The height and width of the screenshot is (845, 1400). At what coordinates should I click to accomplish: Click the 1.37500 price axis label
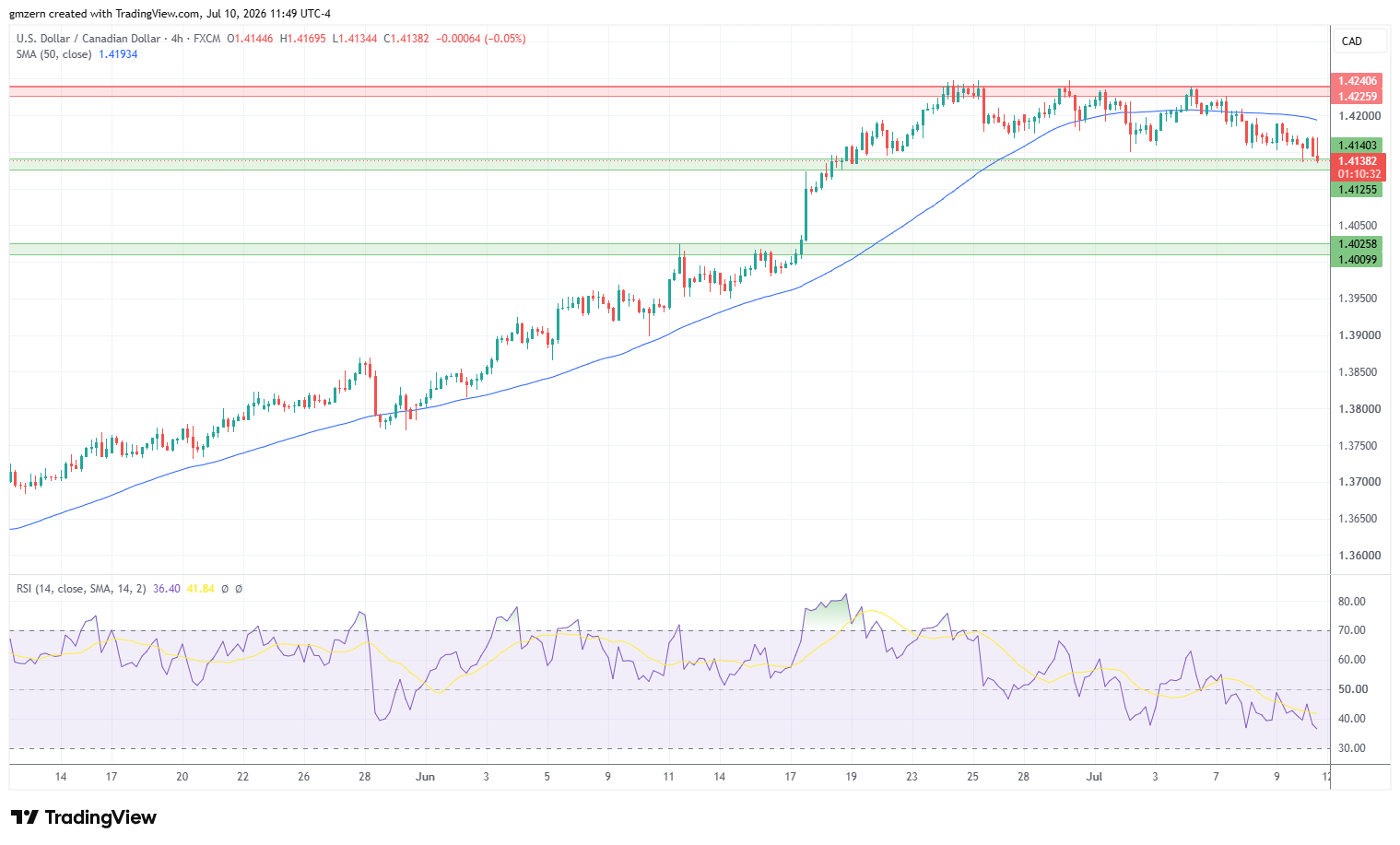pos(1359,446)
